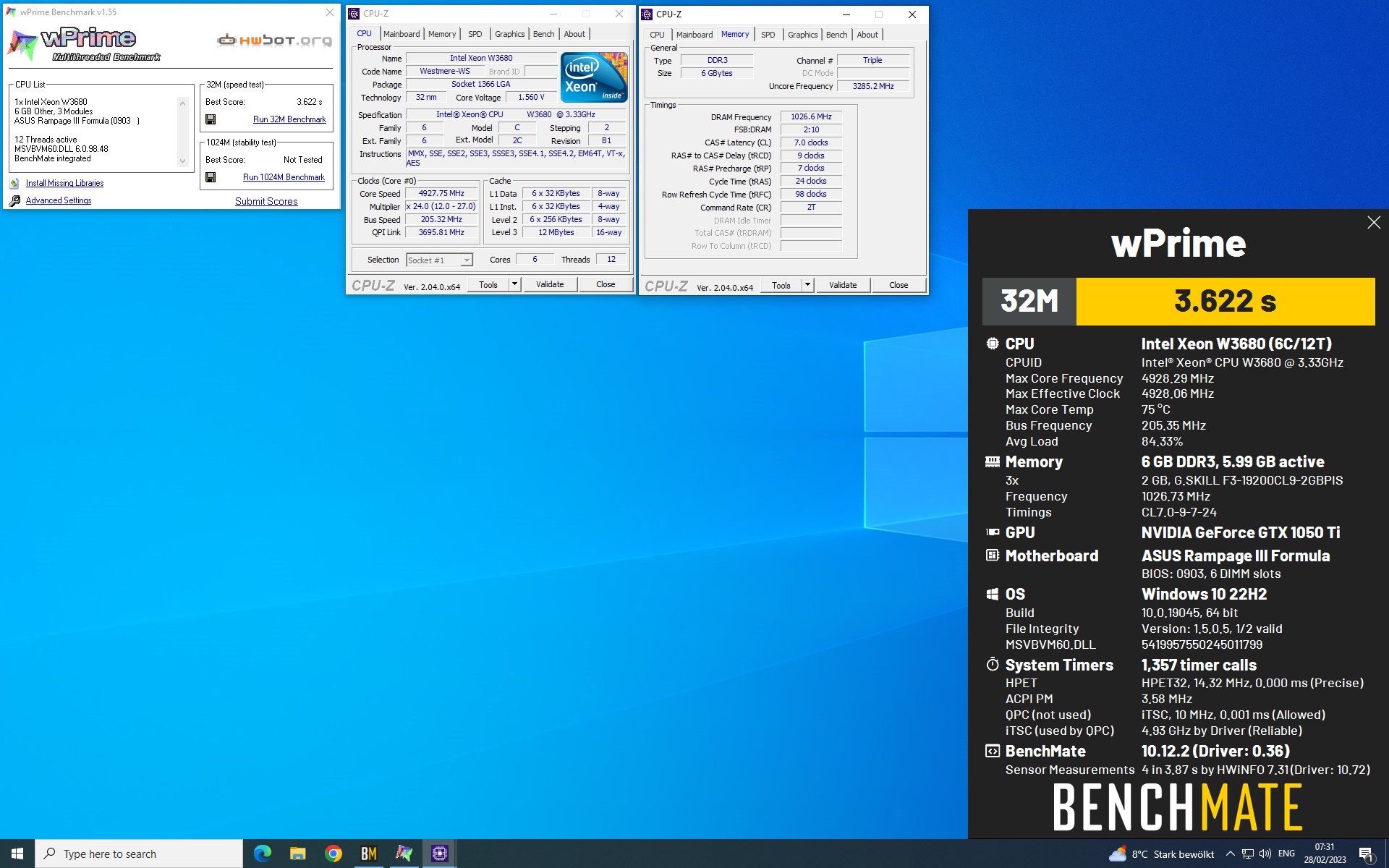This screenshot has height=868, width=1389.
Task: Open the volume tray icon
Action: pyautogui.click(x=1265, y=854)
